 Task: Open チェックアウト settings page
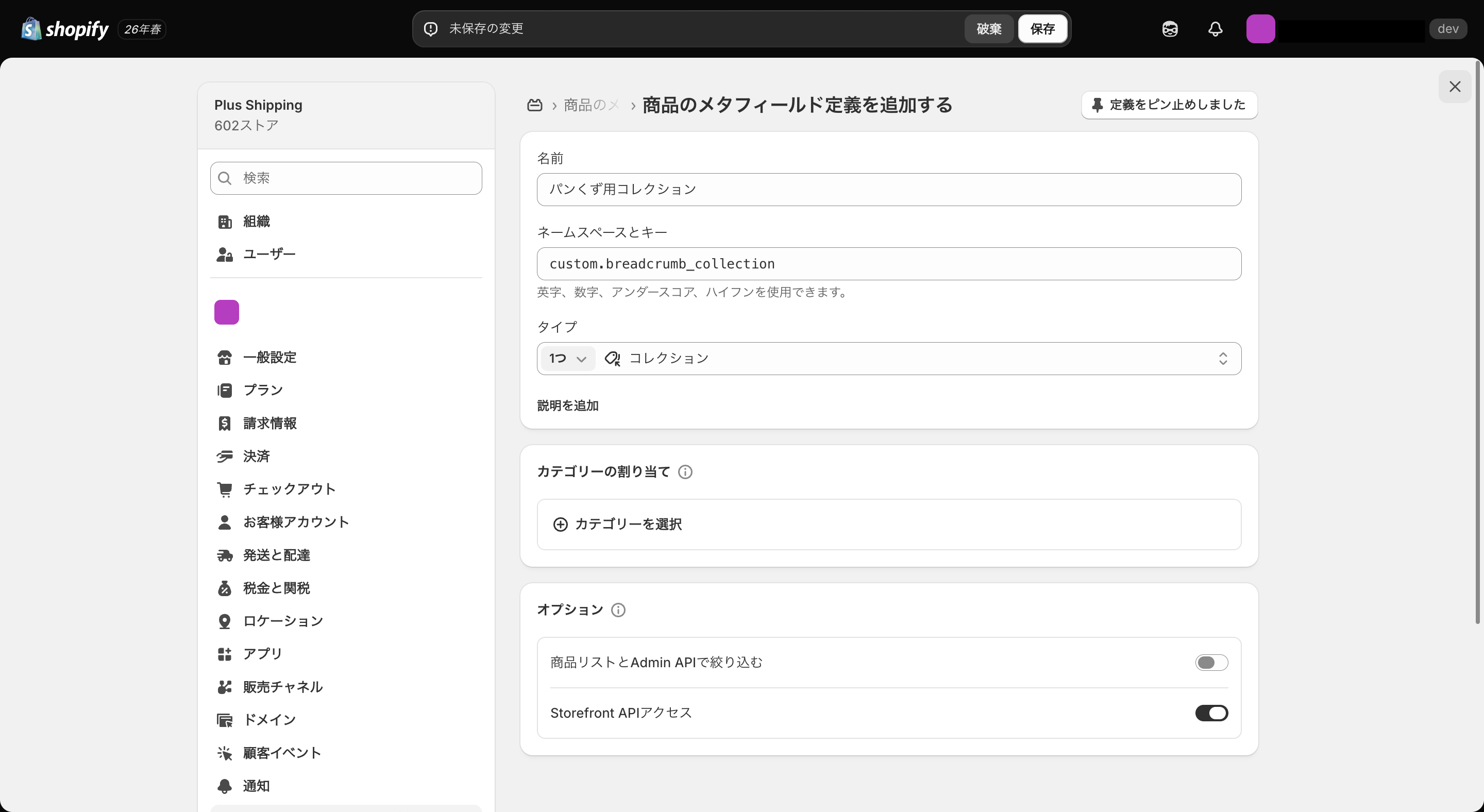[x=346, y=489]
